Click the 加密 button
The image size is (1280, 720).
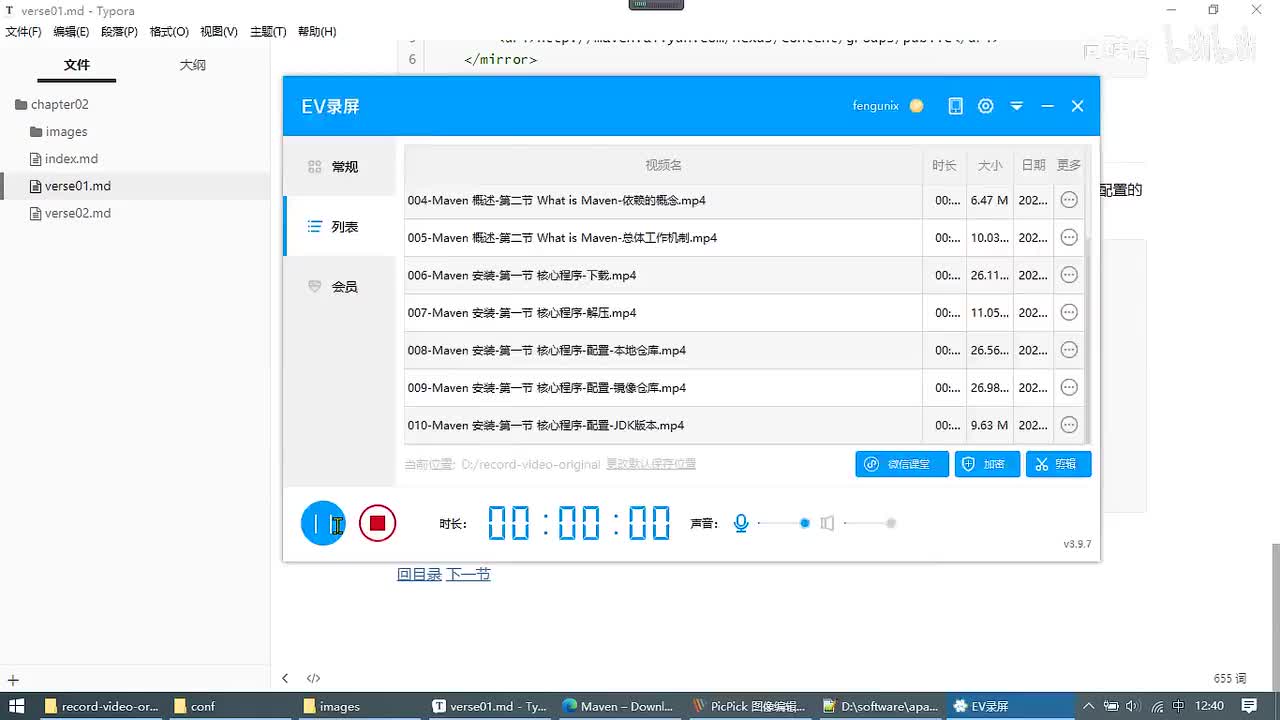coord(987,464)
